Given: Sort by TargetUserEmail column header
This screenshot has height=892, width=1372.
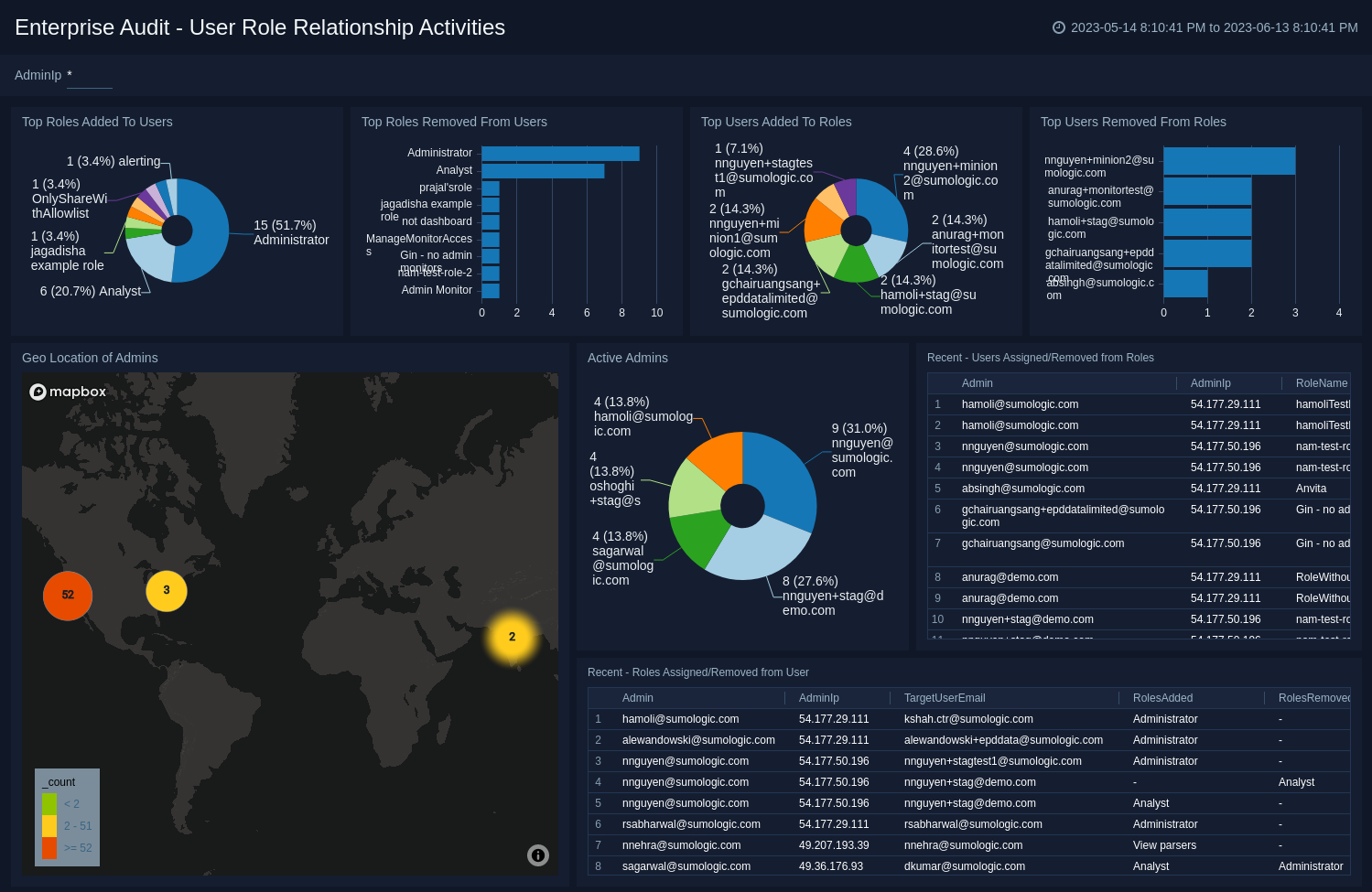Looking at the screenshot, I should pos(945,698).
